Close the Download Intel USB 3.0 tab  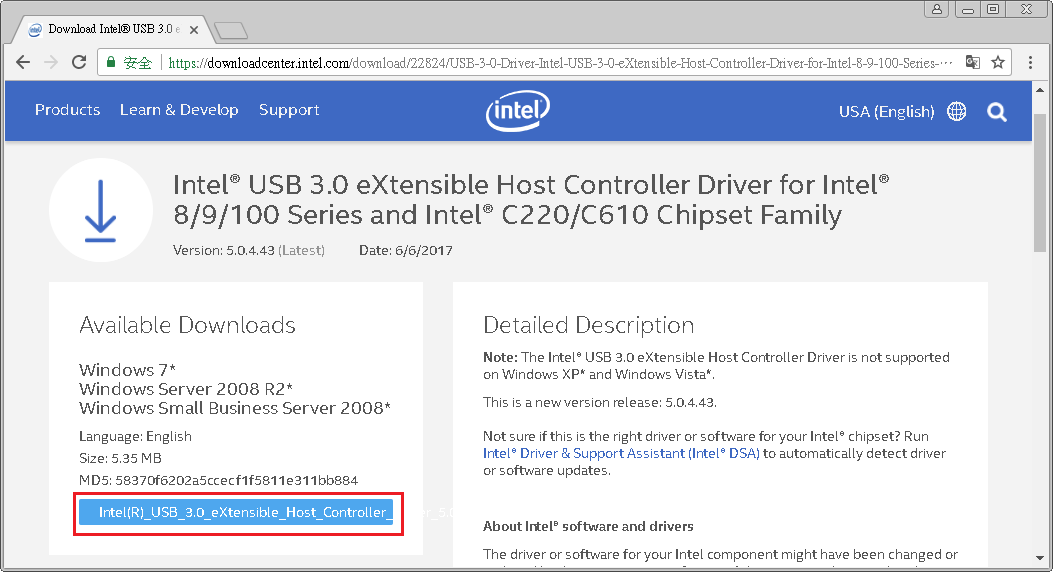194,30
